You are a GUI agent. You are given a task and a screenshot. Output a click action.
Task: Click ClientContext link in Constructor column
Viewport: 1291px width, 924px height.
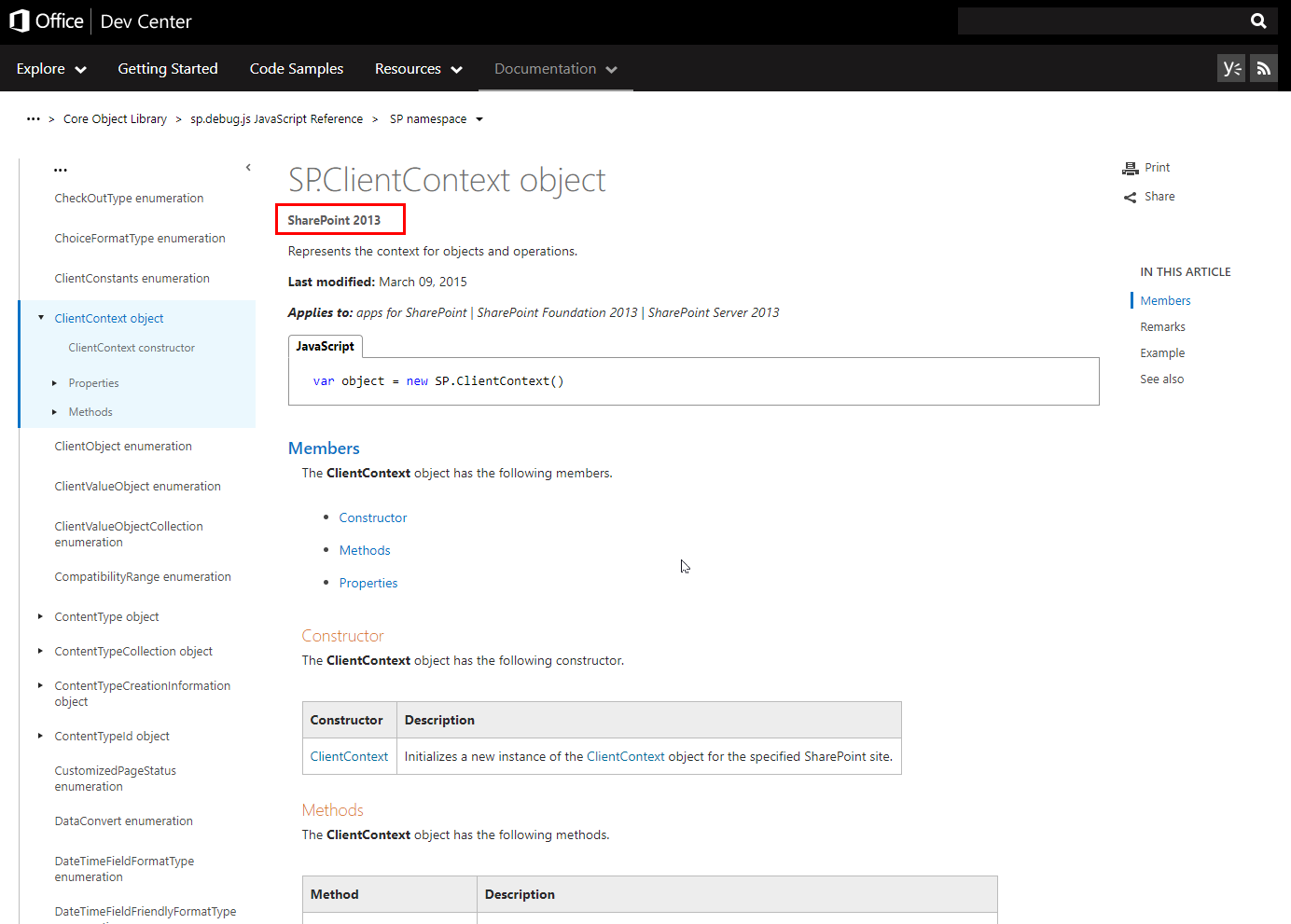click(349, 756)
